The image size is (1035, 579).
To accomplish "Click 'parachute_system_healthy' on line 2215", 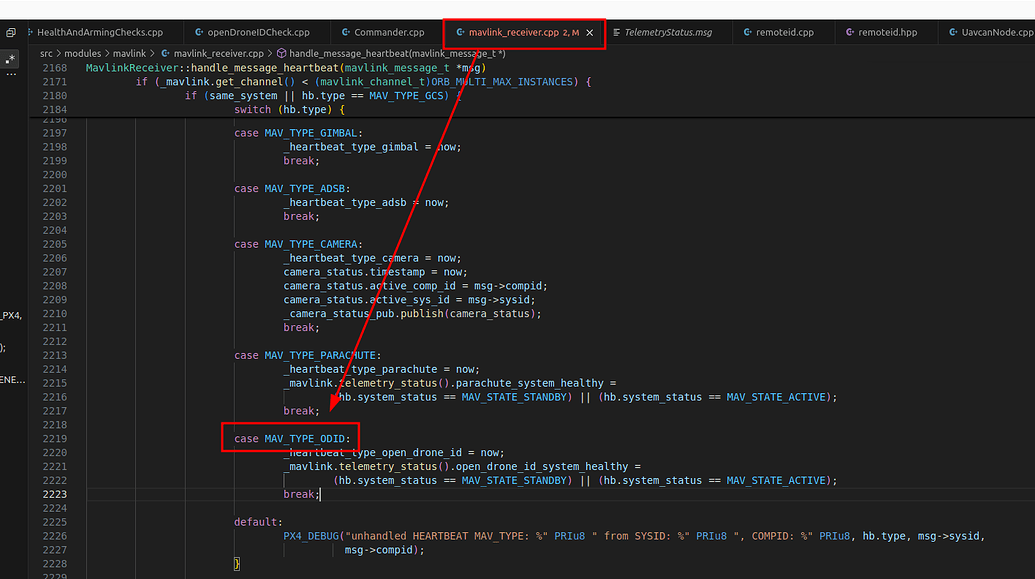I will 529,383.
